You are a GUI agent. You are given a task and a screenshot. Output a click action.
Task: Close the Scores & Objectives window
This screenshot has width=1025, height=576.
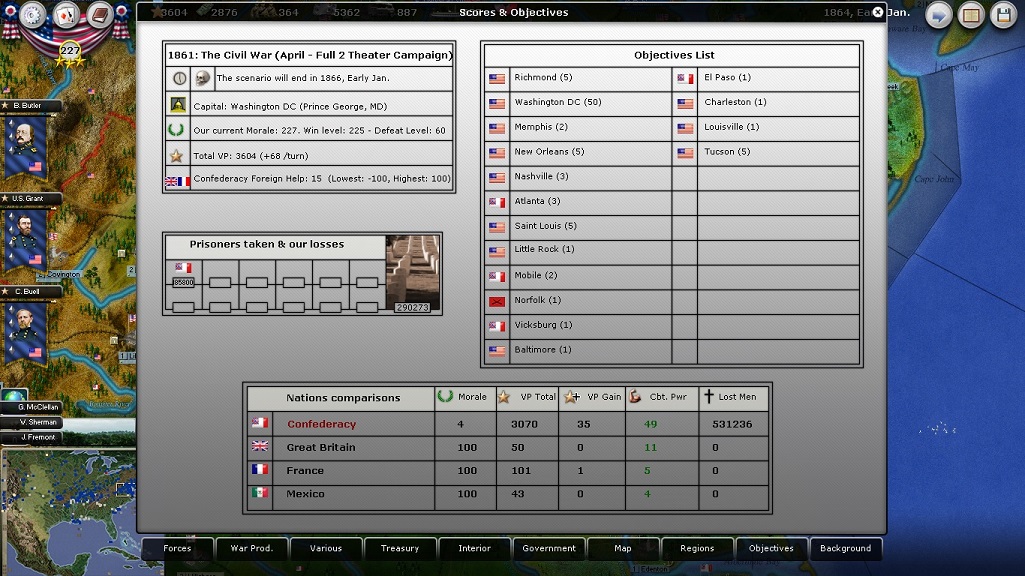(878, 13)
